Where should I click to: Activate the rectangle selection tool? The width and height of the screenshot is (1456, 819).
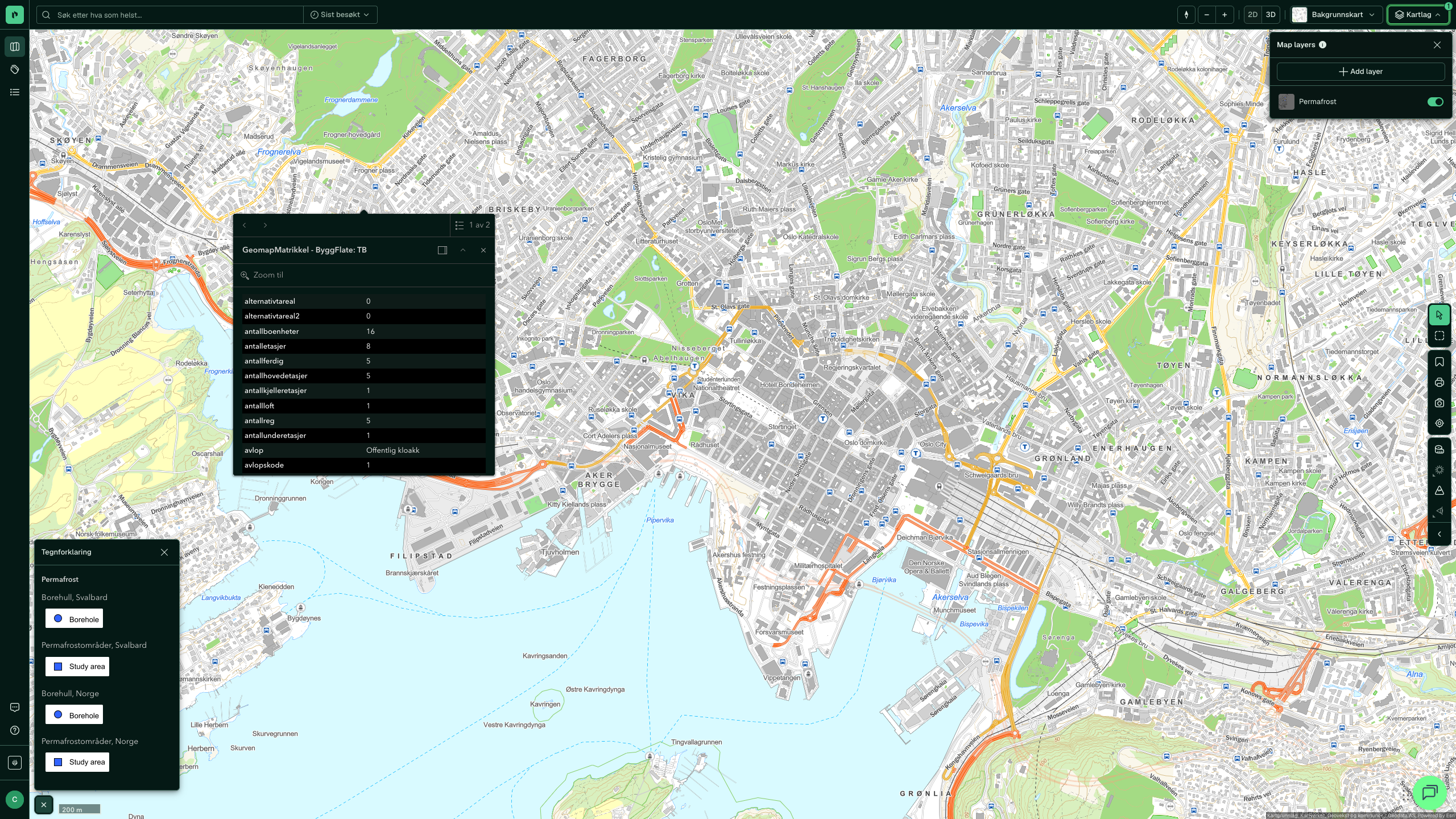click(x=1440, y=336)
